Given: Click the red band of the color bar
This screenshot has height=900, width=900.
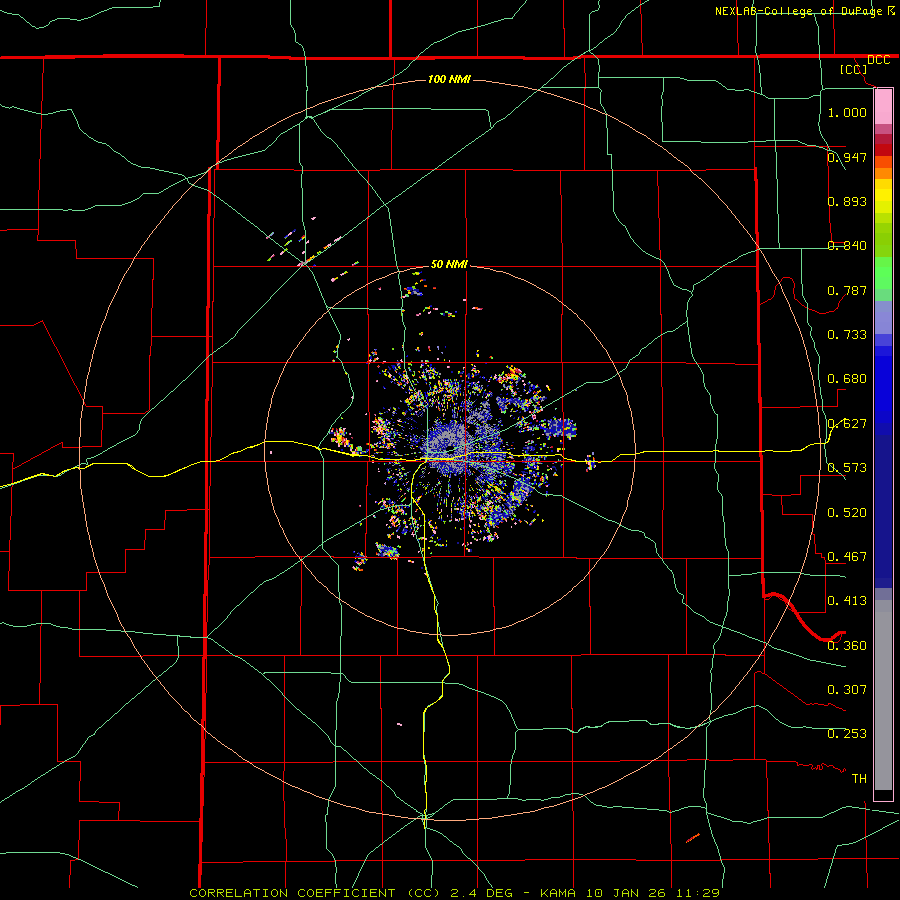Looking at the screenshot, I should pyautogui.click(x=883, y=150).
